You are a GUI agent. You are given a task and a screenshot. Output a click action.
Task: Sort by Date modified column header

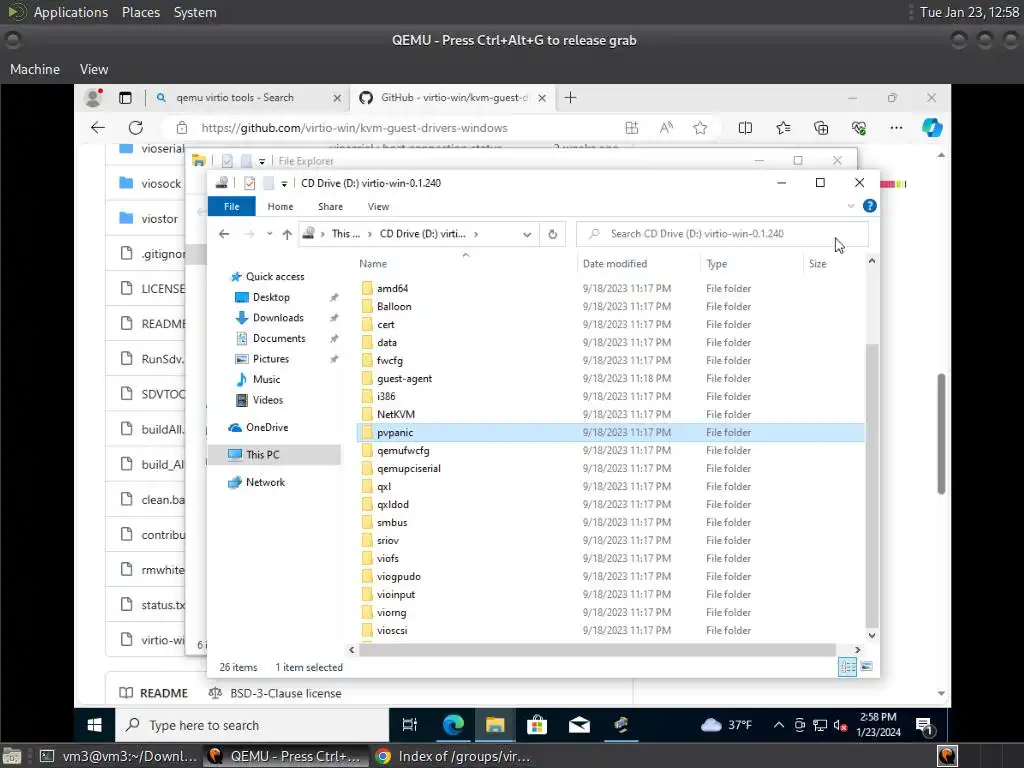coord(615,264)
